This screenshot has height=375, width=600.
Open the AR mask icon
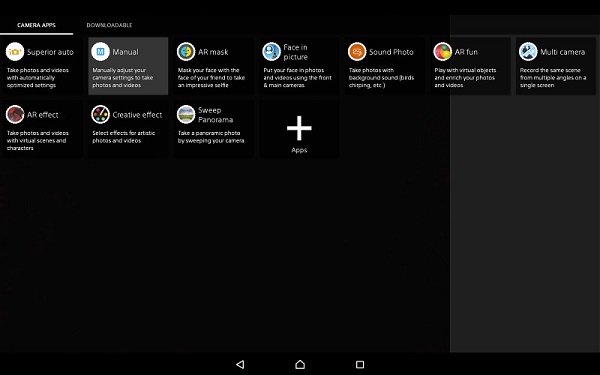pyautogui.click(x=186, y=52)
